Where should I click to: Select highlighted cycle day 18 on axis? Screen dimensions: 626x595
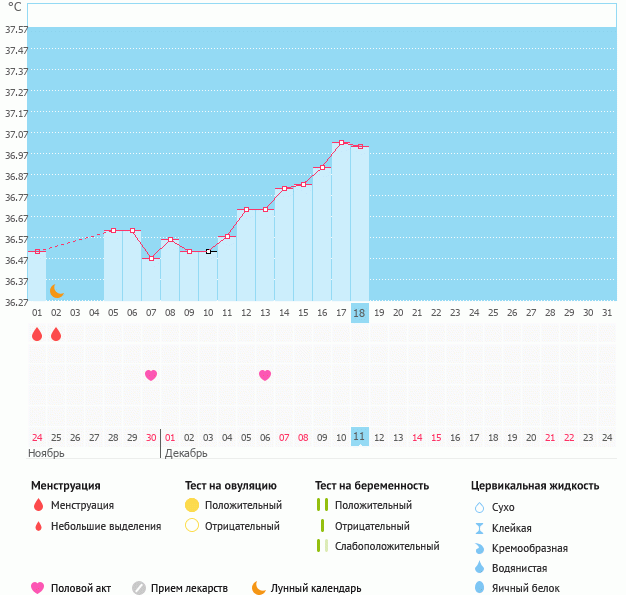(x=359, y=313)
